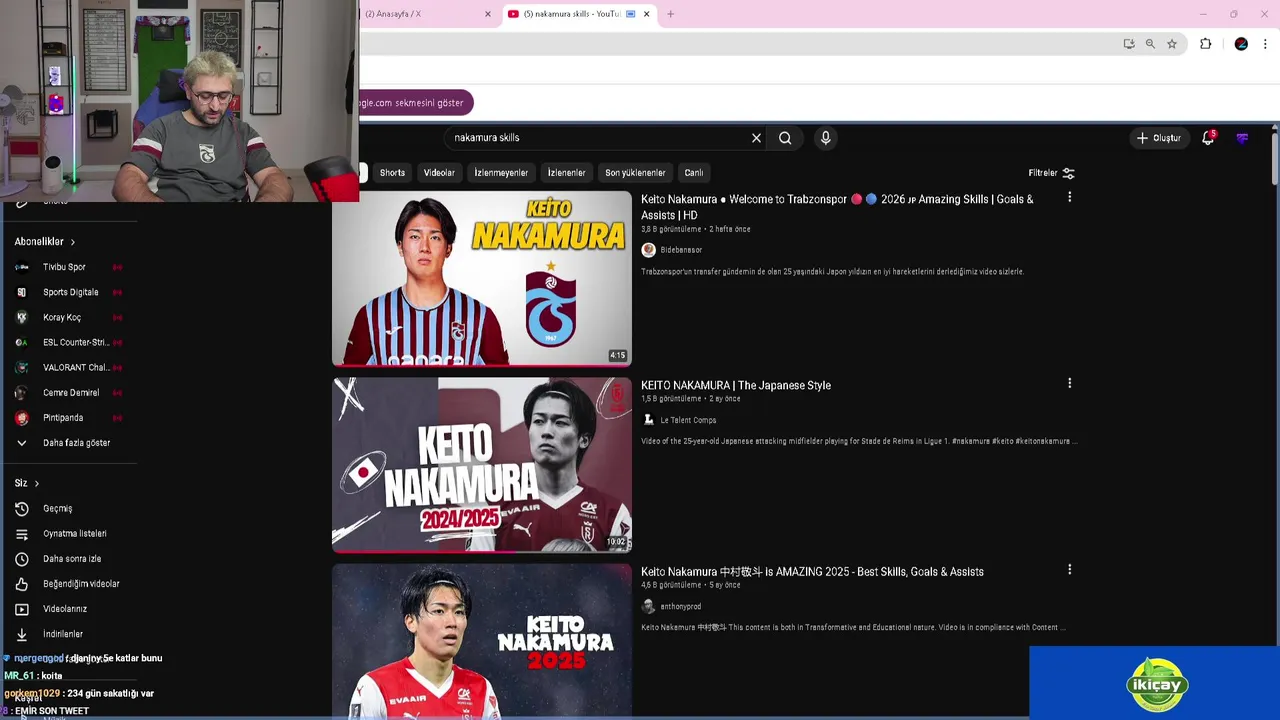Play the Keito Nakamura 2024/2025 thumbnail

tap(482, 465)
